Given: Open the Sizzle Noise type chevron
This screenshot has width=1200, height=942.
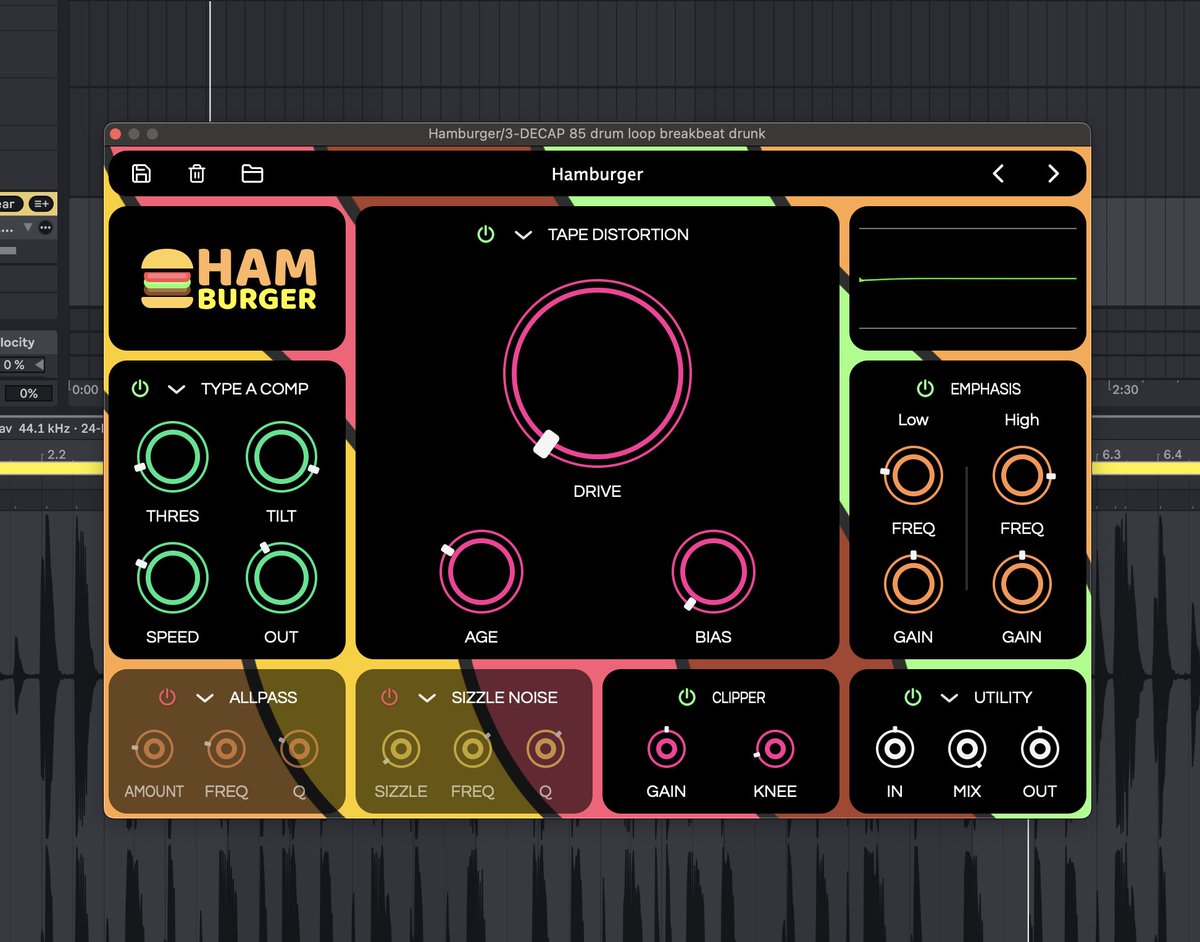Looking at the screenshot, I should (427, 698).
